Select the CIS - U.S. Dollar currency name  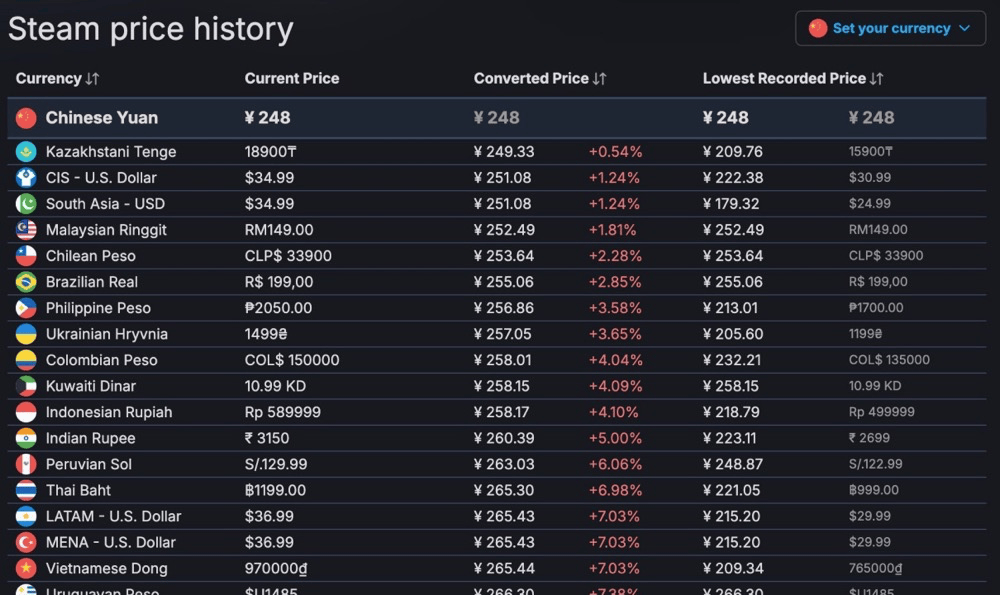tap(101, 178)
